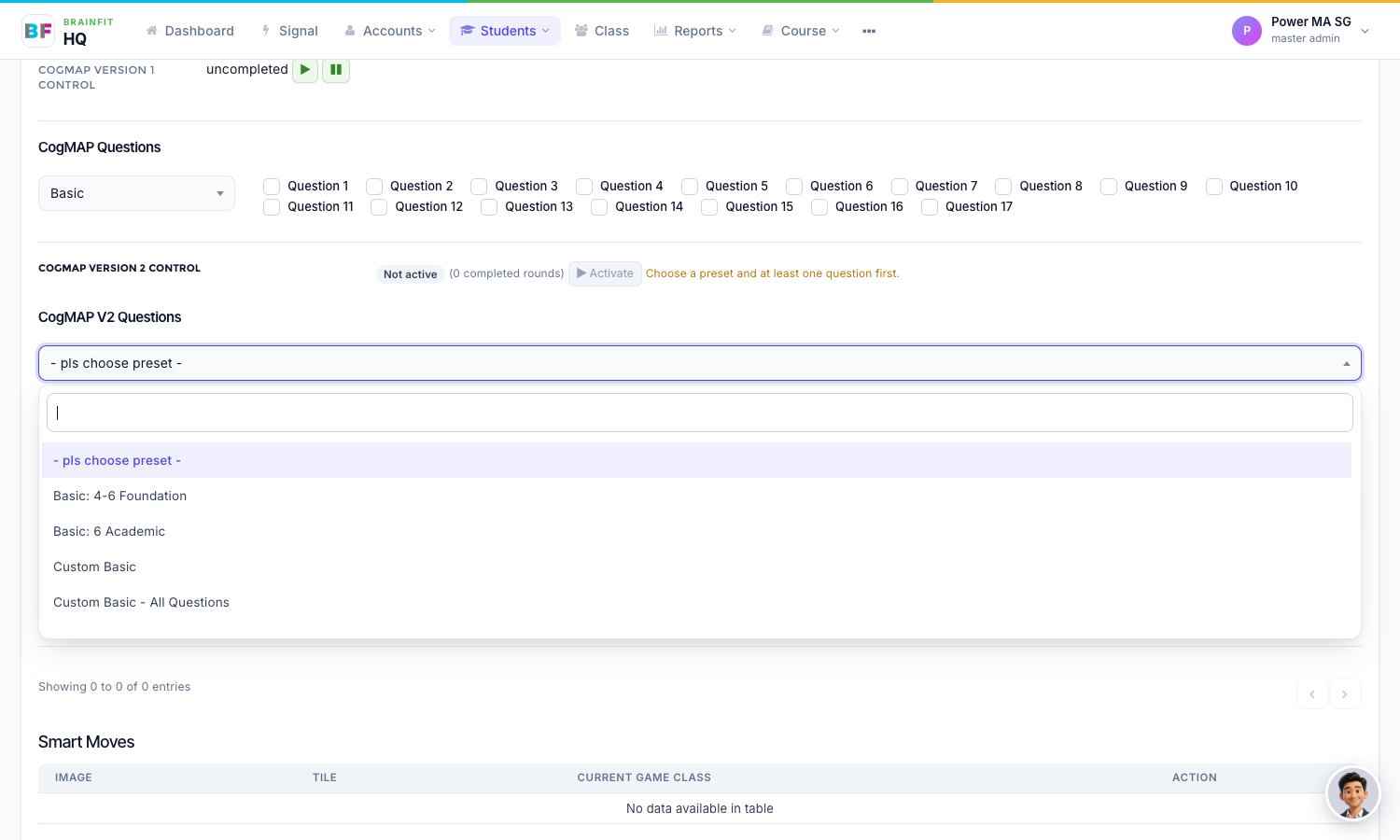Go to previous page arrow in pagination
The height and width of the screenshot is (840, 1400).
click(1312, 693)
